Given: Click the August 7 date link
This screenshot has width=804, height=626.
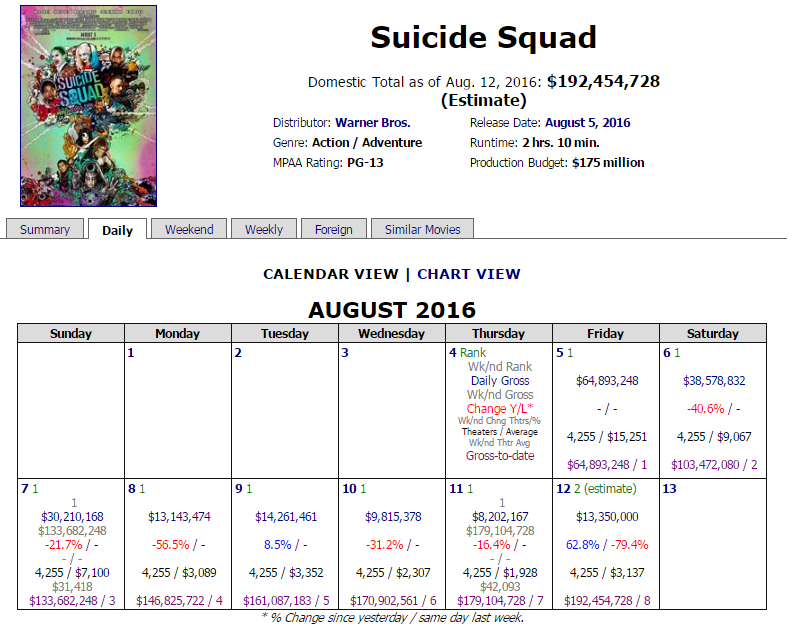Looking at the screenshot, I should pos(25,489).
